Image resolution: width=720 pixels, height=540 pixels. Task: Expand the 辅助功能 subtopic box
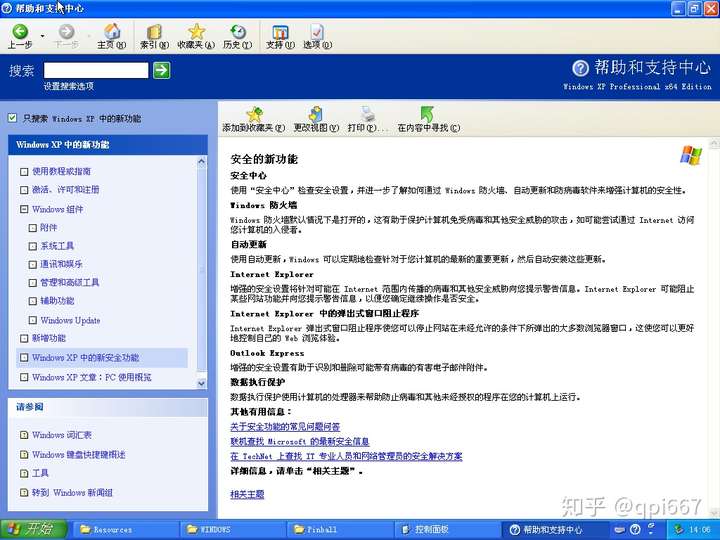point(33,301)
